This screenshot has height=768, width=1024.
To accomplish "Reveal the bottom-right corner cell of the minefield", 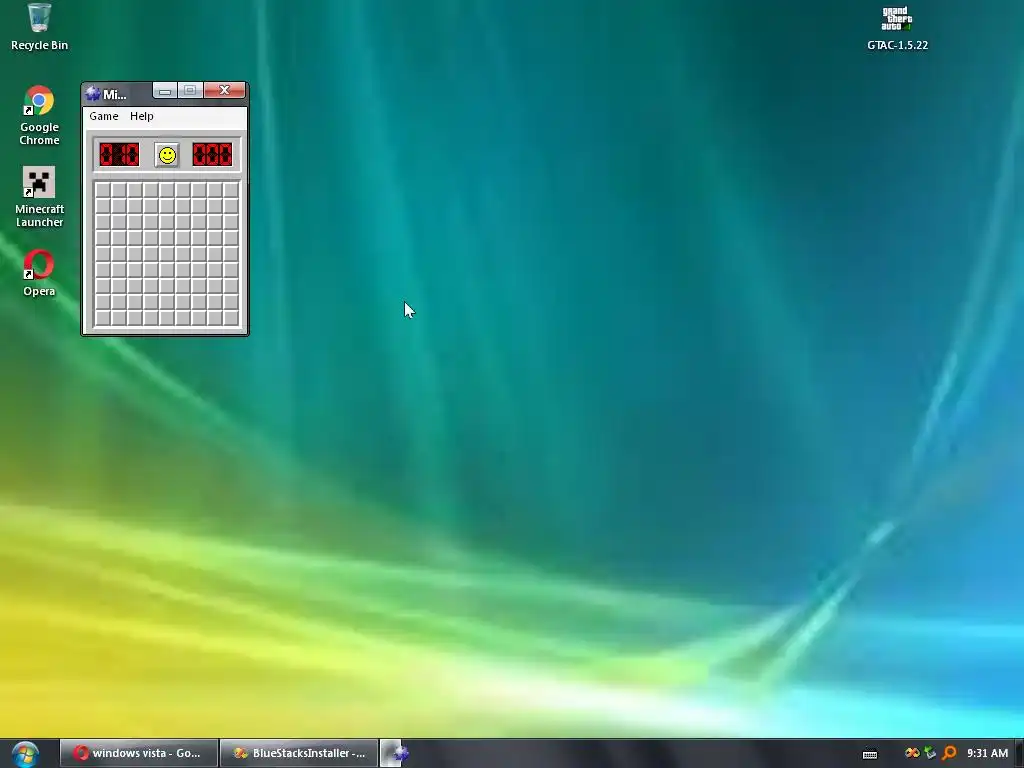I will [x=231, y=318].
